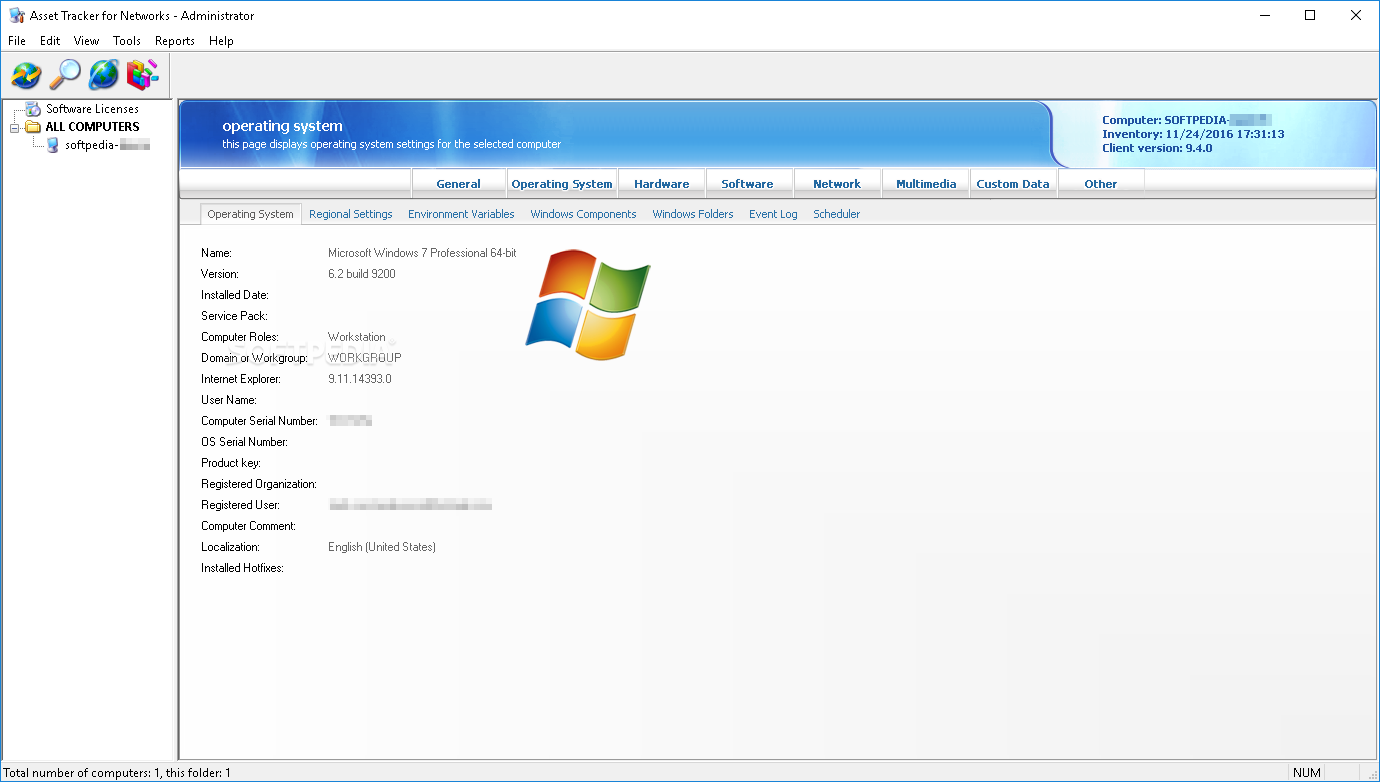Open the Help menu

click(x=222, y=41)
